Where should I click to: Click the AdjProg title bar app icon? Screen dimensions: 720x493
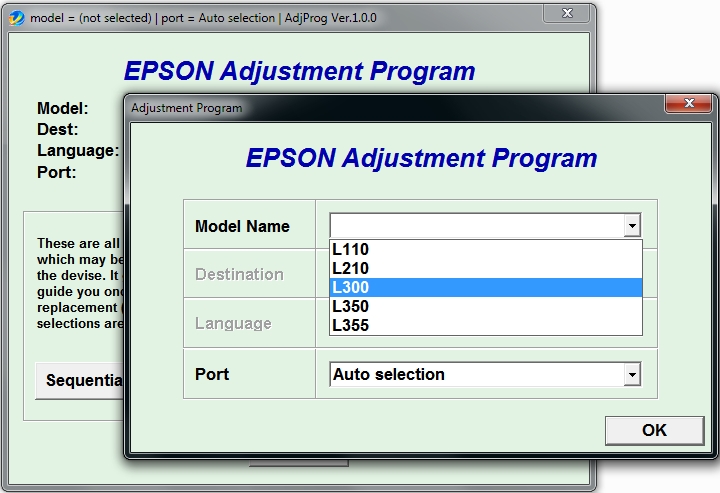(x=17, y=18)
